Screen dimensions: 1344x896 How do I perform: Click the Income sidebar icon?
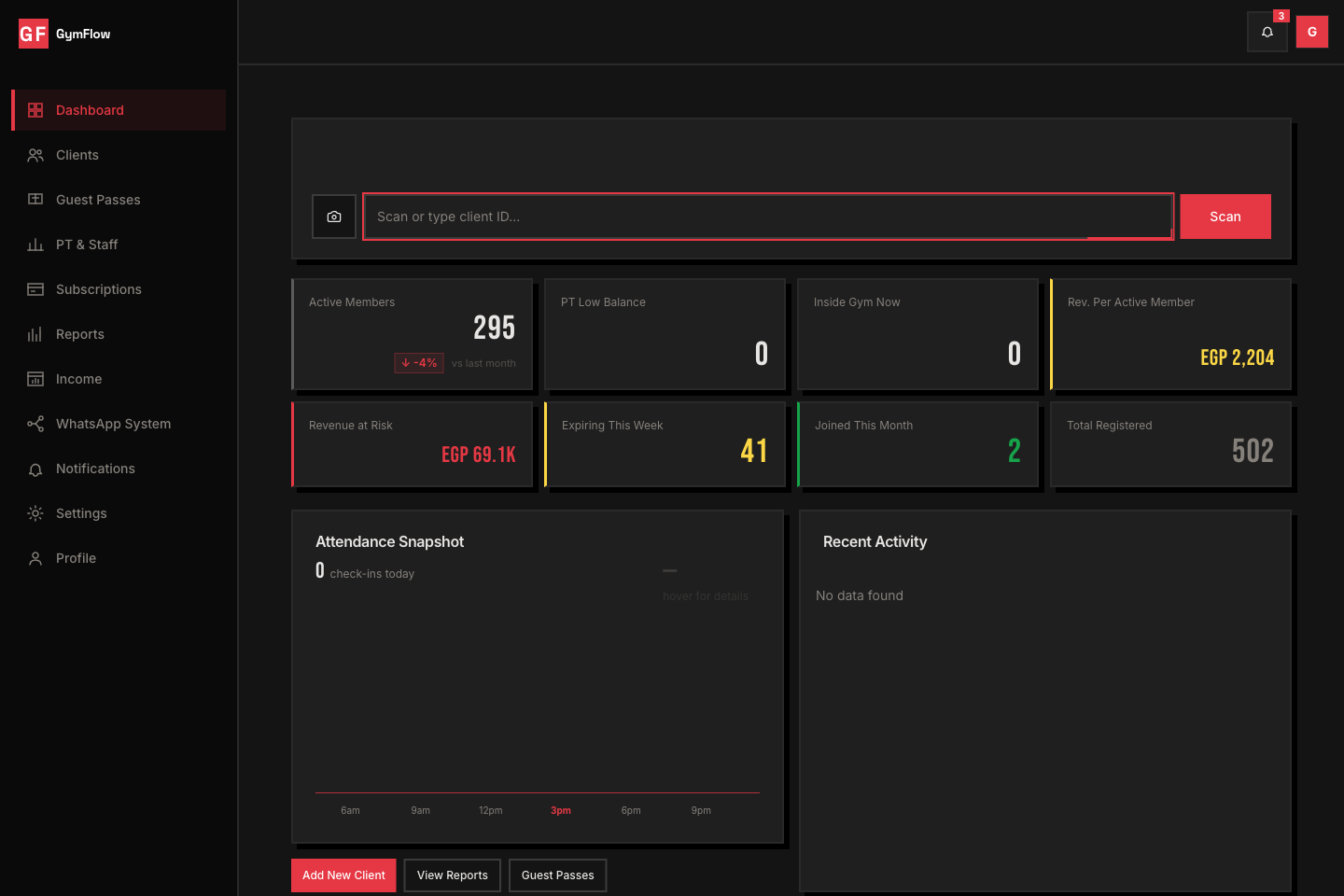[35, 379]
